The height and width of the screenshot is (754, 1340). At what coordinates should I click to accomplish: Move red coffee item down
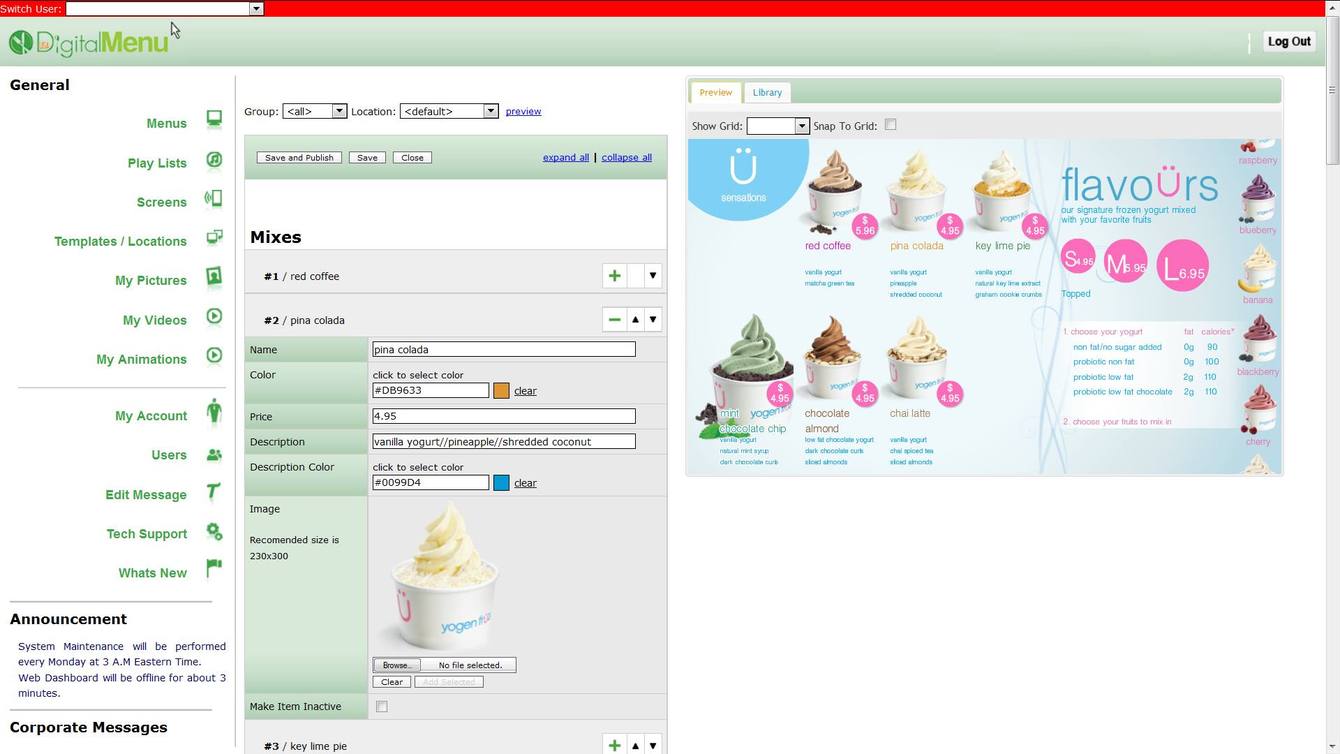tap(653, 276)
